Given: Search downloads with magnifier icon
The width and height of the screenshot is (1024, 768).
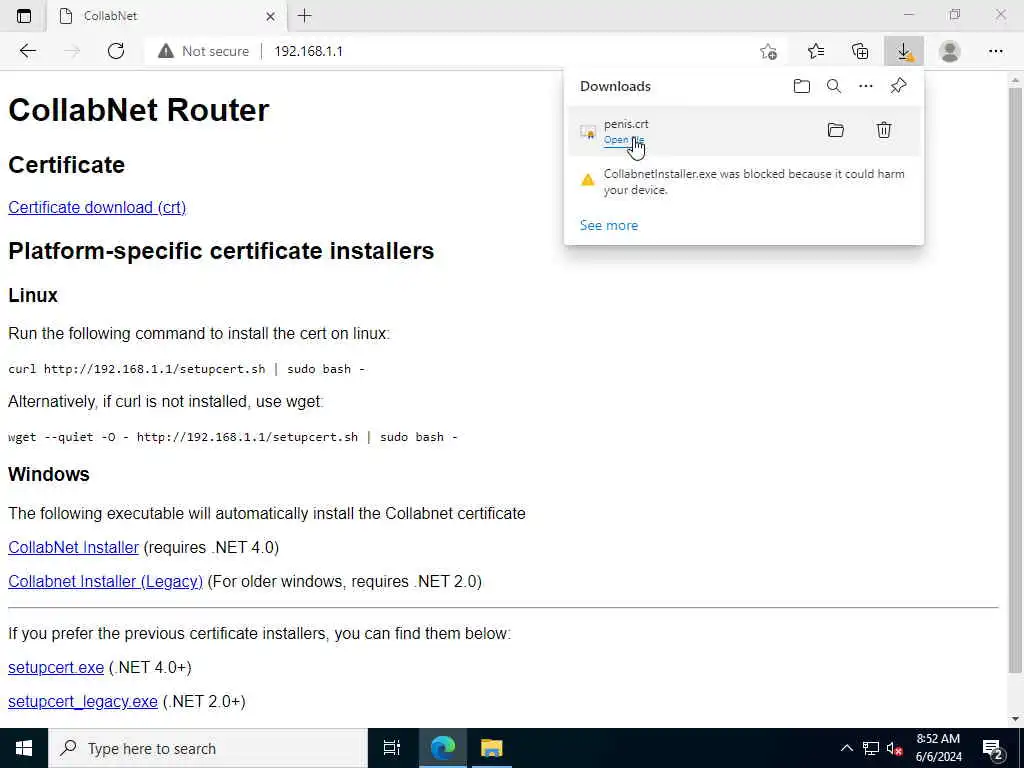Looking at the screenshot, I should 834,86.
